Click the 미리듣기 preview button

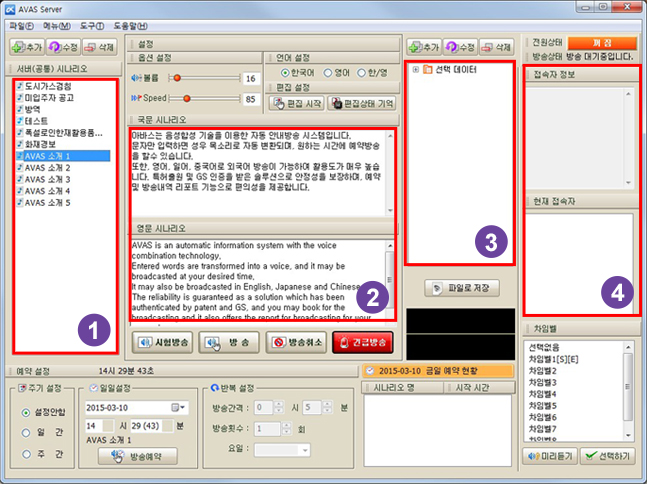[550, 456]
